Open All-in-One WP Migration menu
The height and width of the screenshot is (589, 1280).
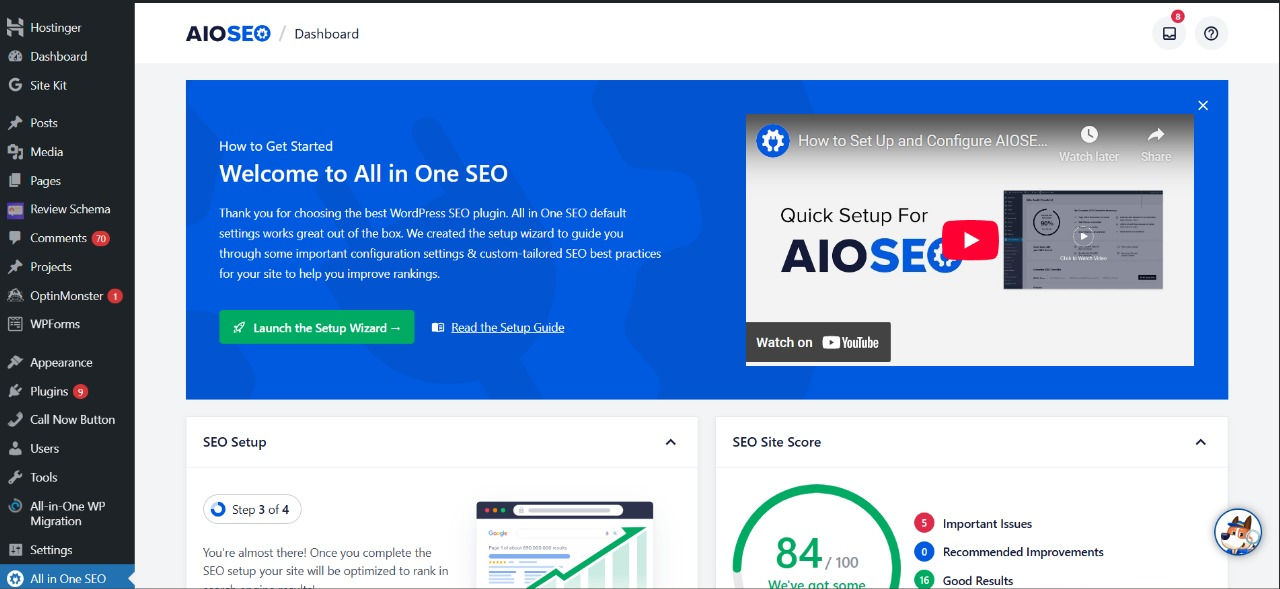(67, 514)
